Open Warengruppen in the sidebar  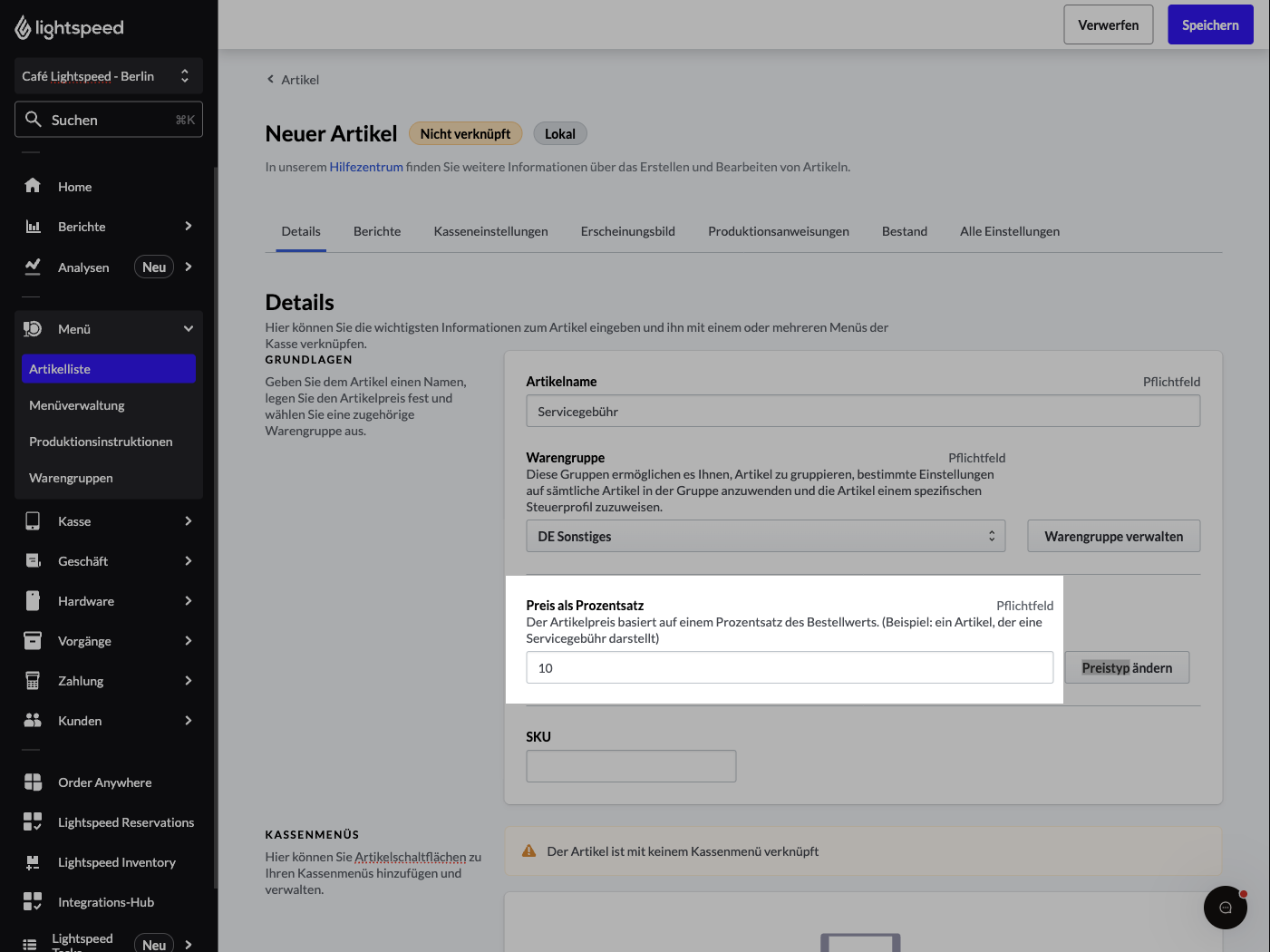tap(109, 478)
